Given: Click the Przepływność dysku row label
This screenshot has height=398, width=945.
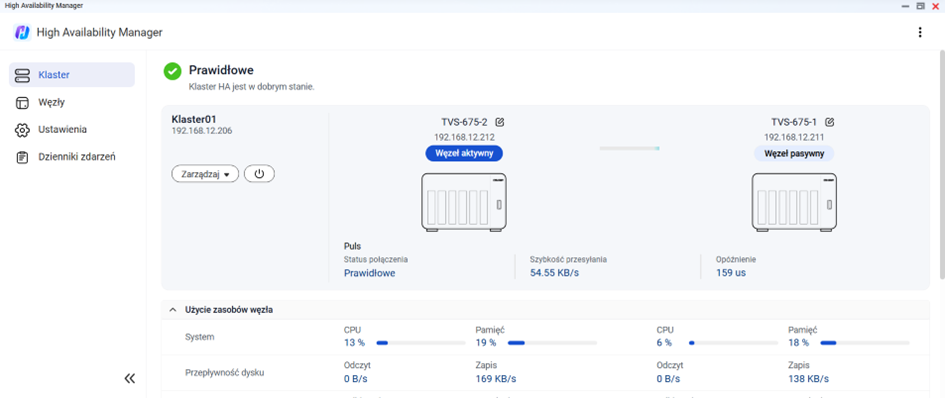Looking at the screenshot, I should point(224,372).
